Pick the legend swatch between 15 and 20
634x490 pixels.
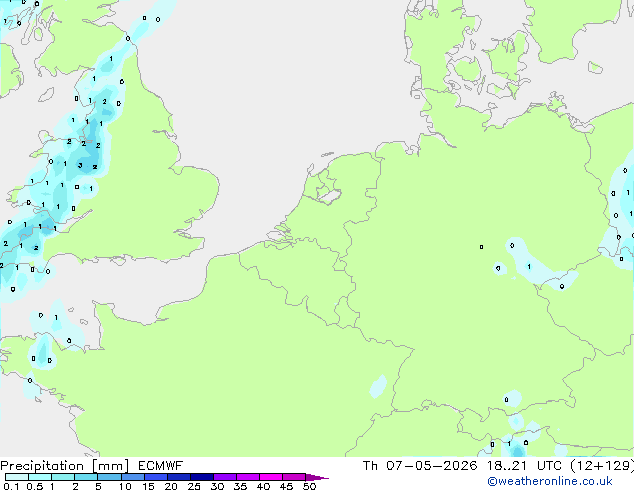(x=156, y=477)
